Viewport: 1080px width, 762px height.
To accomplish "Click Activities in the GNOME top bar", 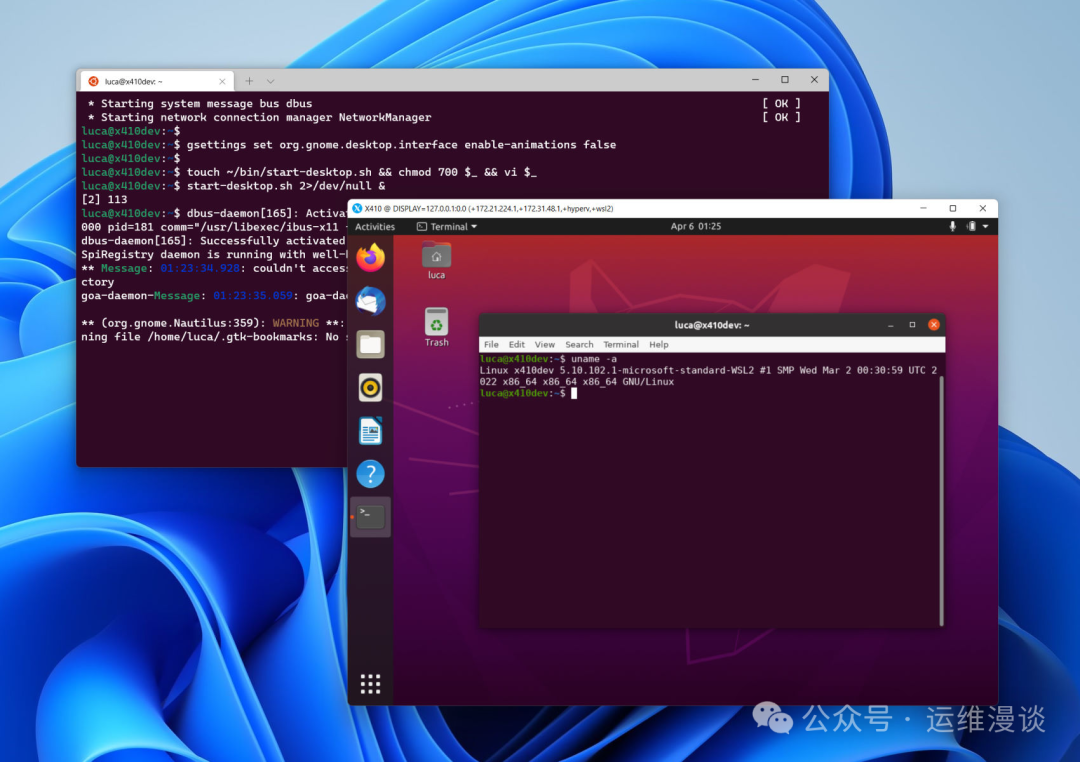I will 375,226.
